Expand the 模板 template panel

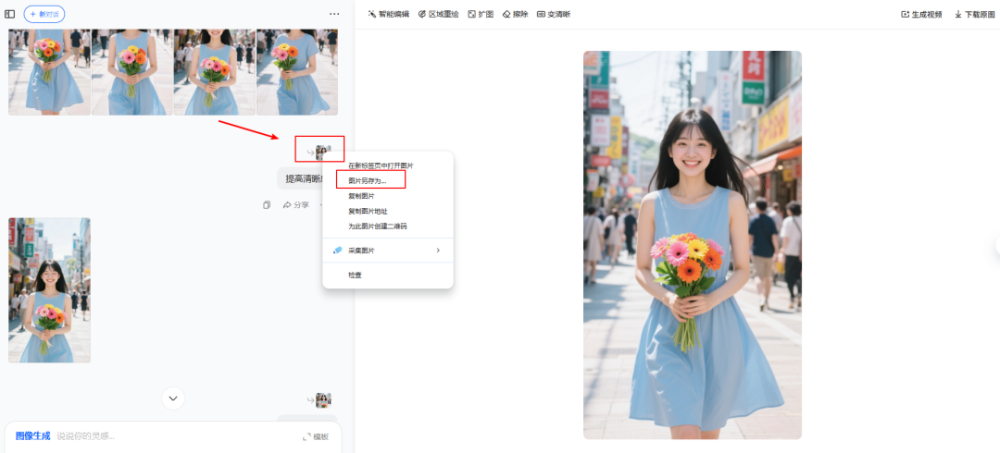[x=315, y=437]
